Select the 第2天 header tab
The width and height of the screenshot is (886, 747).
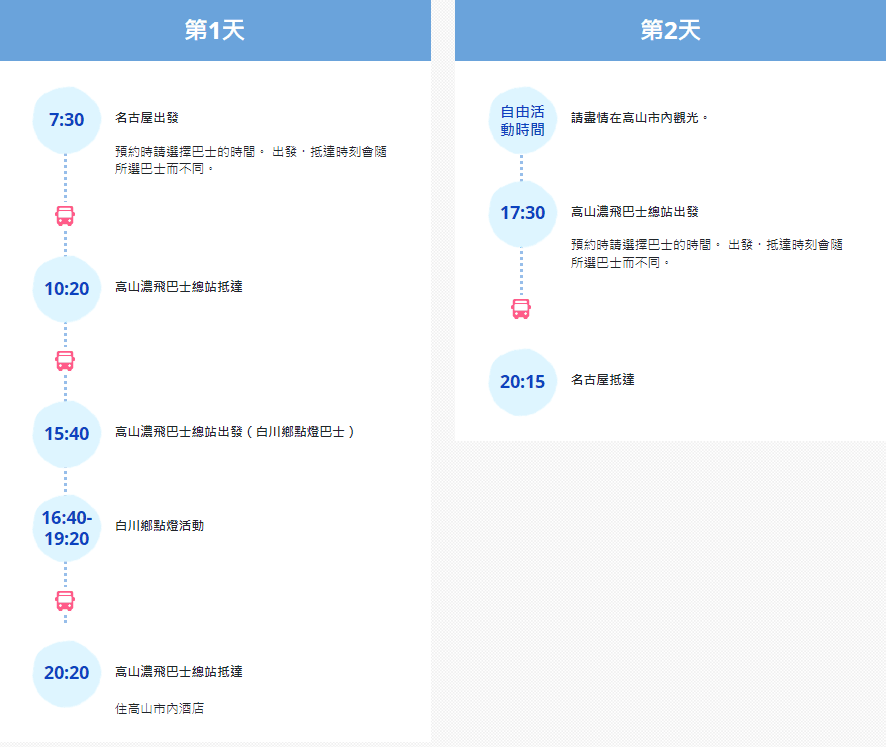(670, 30)
